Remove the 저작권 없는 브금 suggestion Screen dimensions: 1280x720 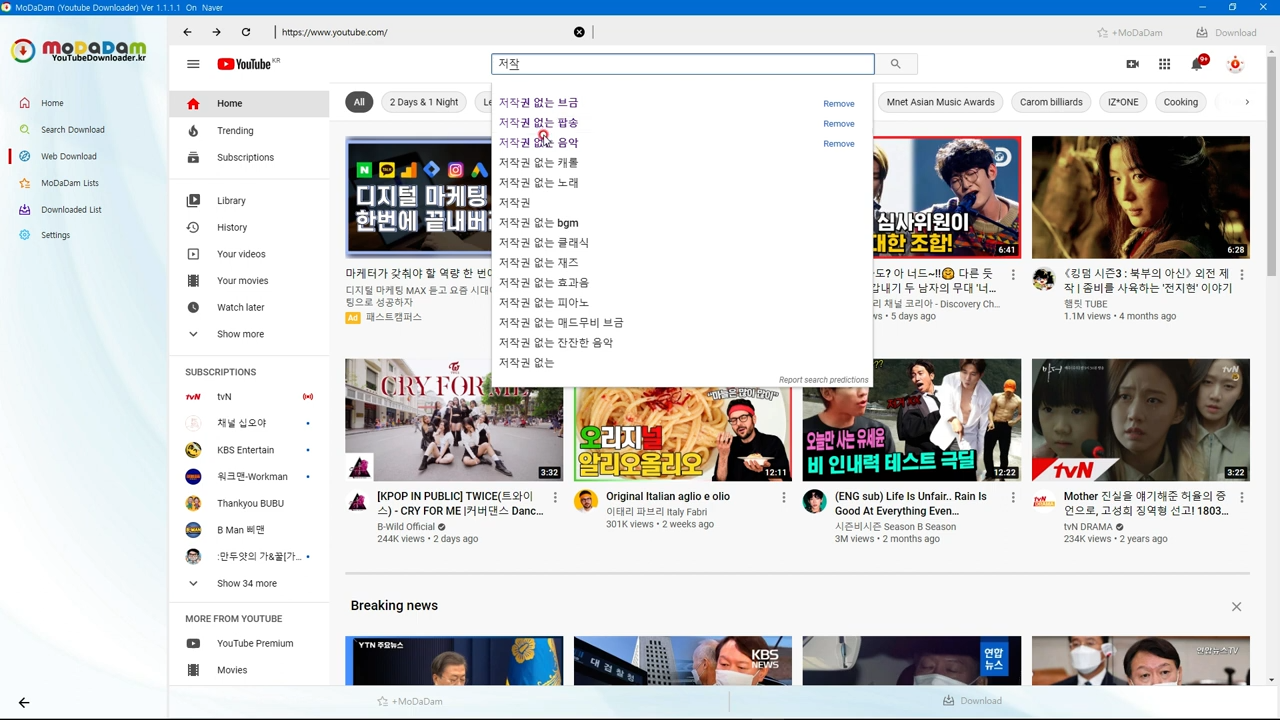[838, 104]
